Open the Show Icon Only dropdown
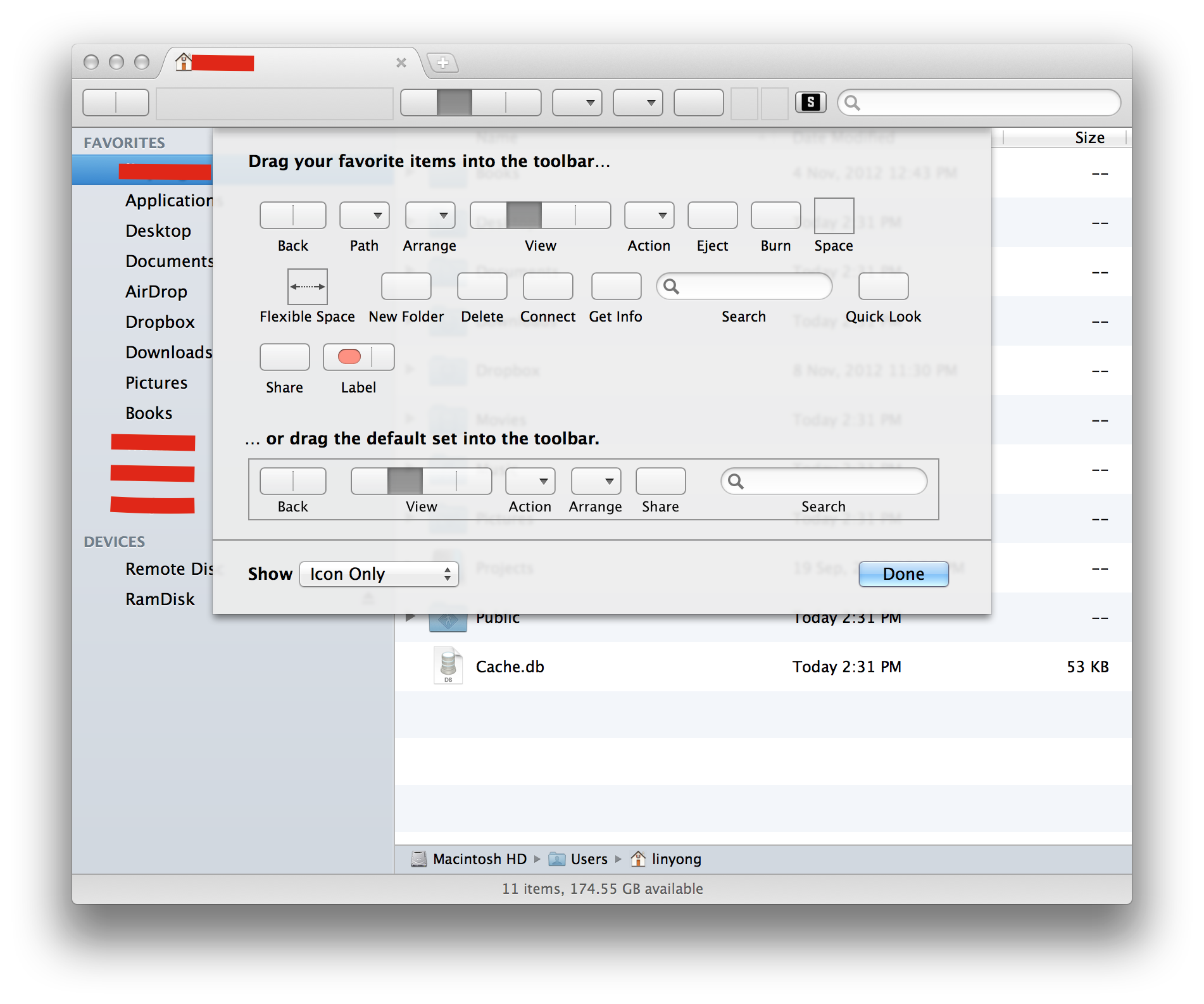This screenshot has width=1204, height=1004. (378, 574)
